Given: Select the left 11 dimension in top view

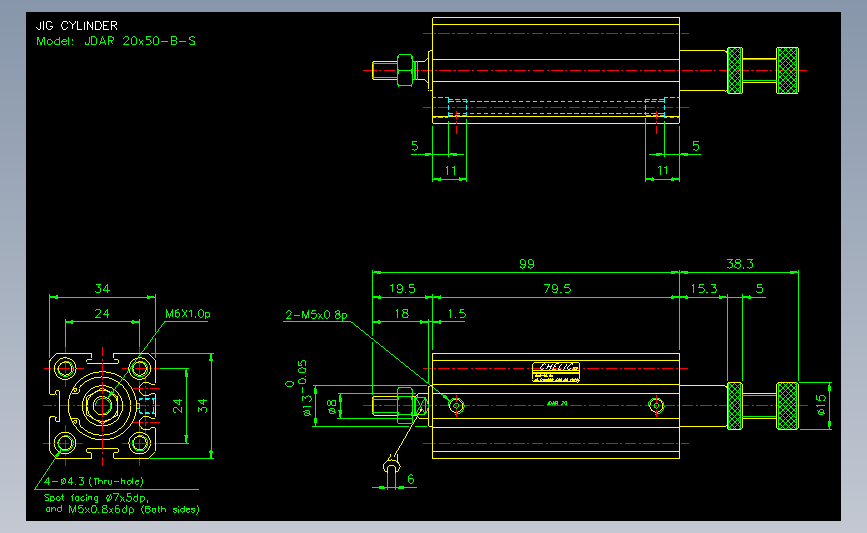Looking at the screenshot, I should pos(450,171).
